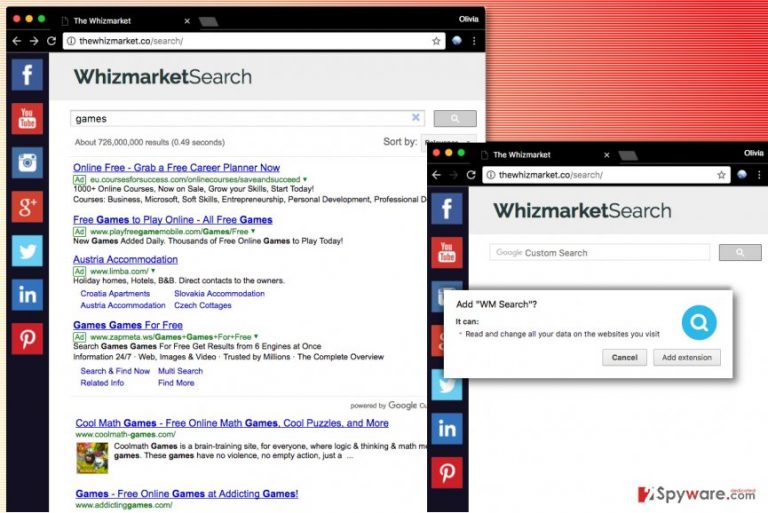Open Search & Find Now sublink
The width and height of the screenshot is (768, 513).
(x=115, y=371)
